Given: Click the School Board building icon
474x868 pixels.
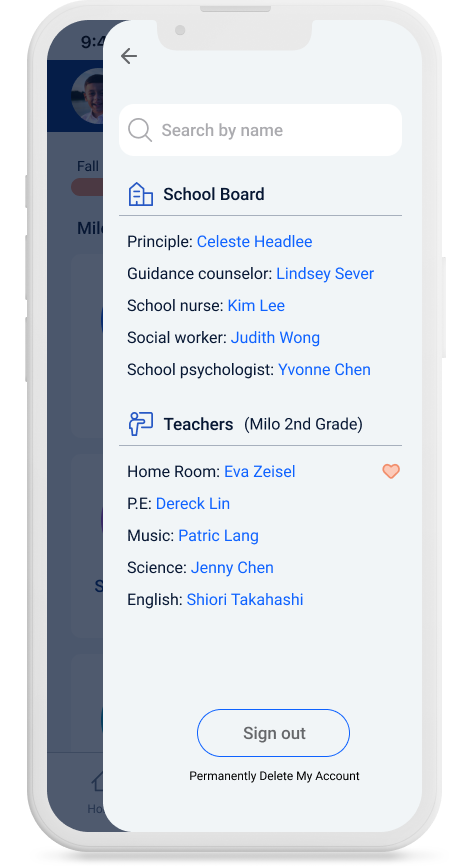Looking at the screenshot, I should (x=141, y=194).
